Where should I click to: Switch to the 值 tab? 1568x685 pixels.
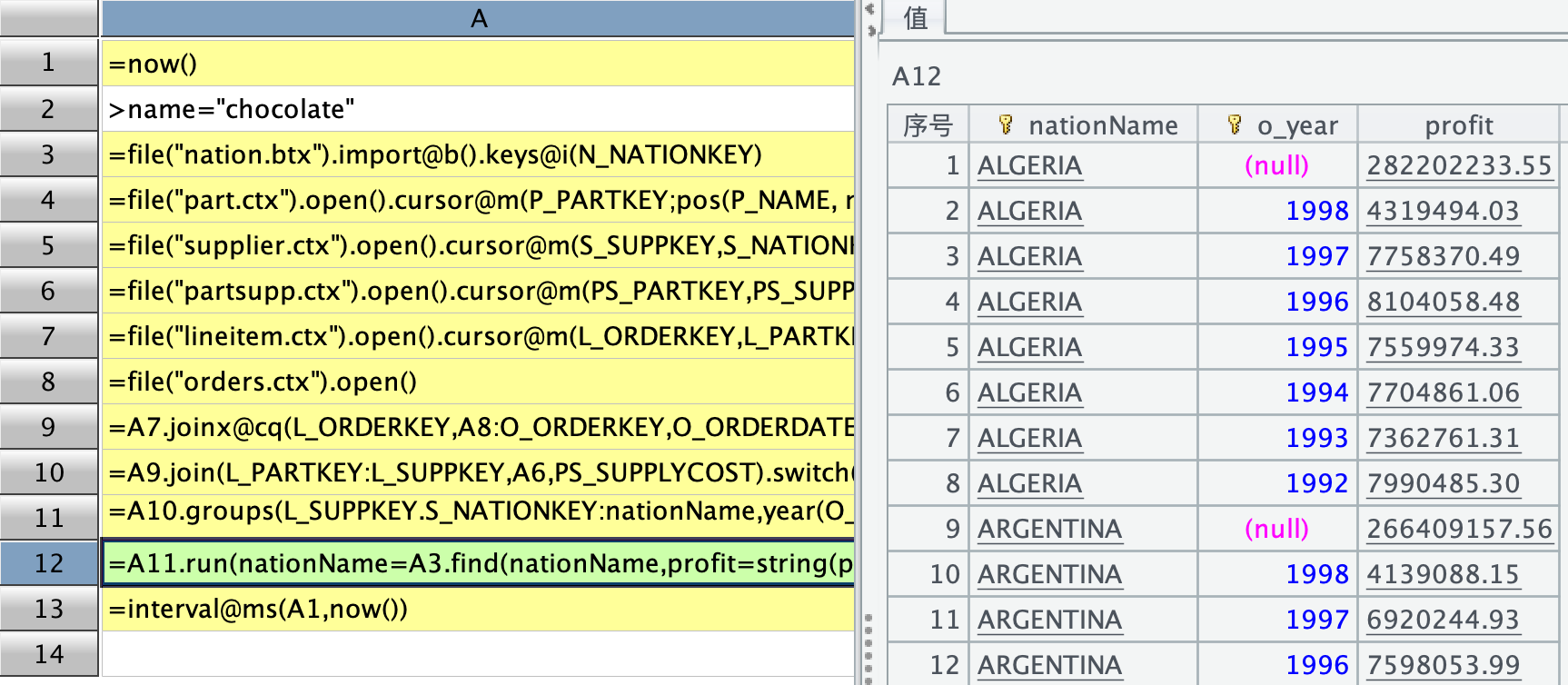pyautogui.click(x=916, y=17)
